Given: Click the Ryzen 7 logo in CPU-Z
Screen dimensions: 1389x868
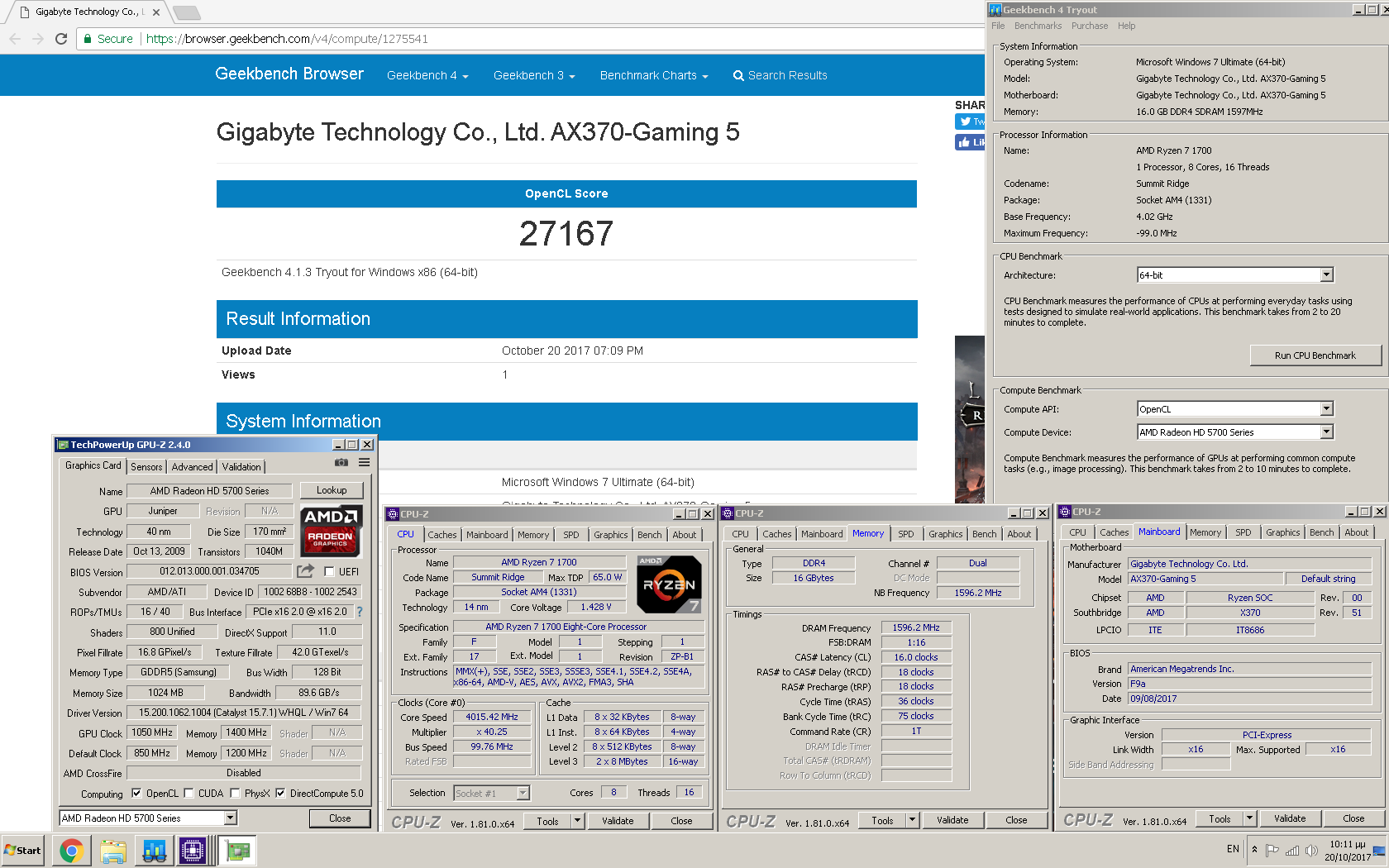Looking at the screenshot, I should click(x=669, y=584).
